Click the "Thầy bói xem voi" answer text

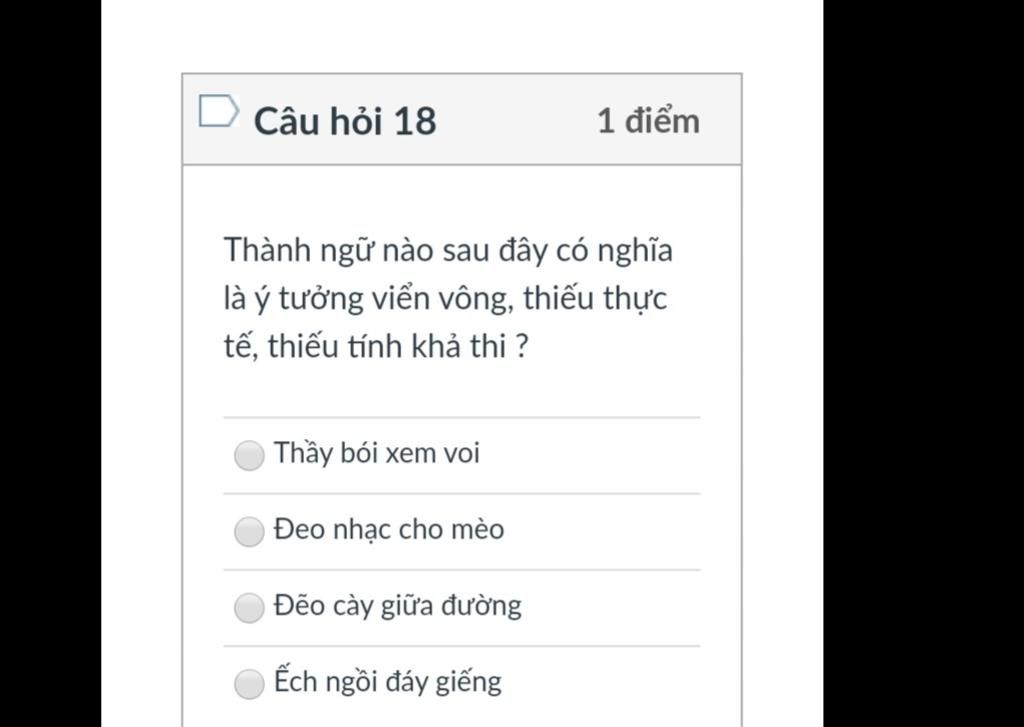click(x=377, y=453)
